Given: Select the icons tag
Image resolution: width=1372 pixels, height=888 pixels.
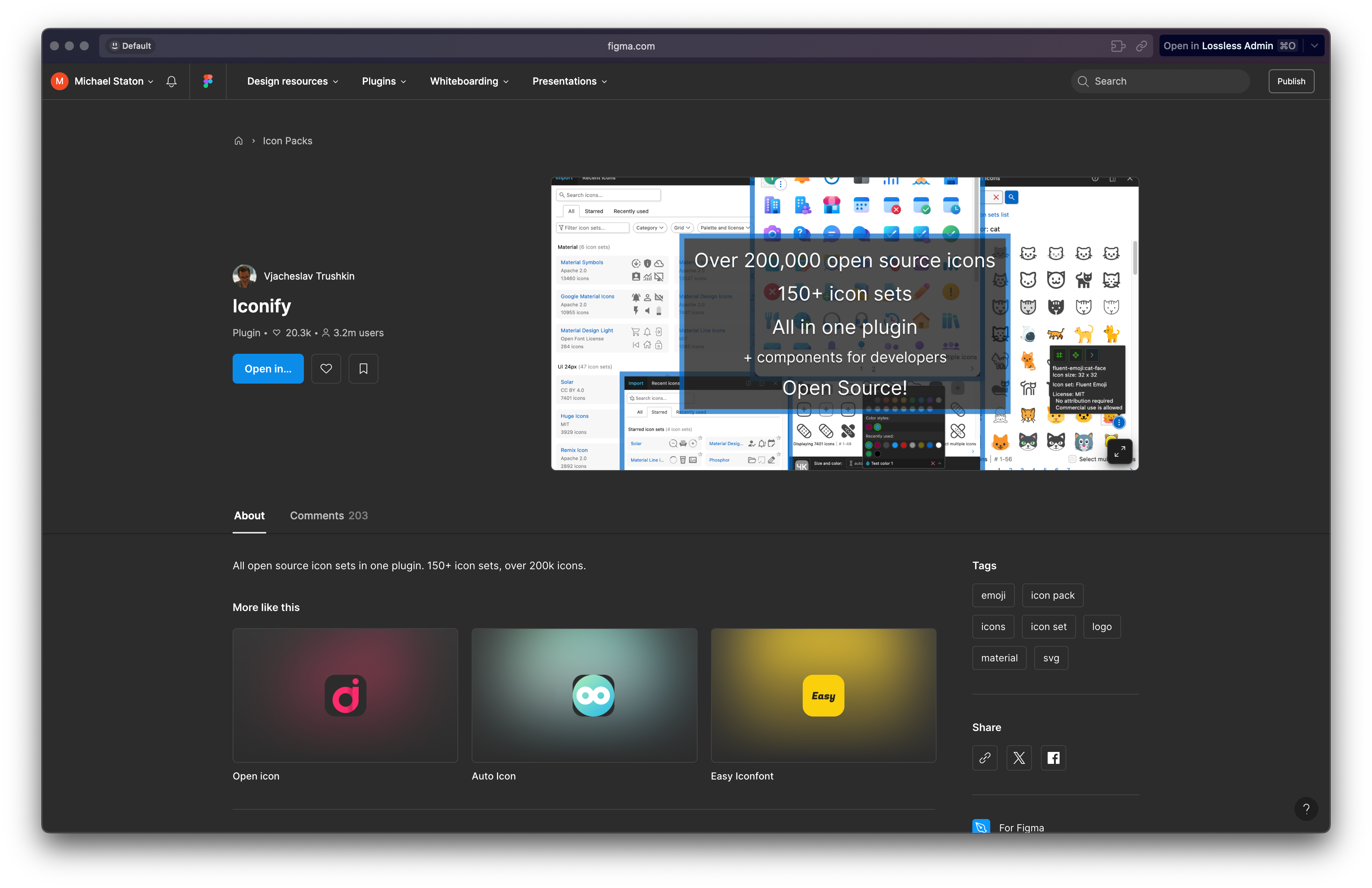Looking at the screenshot, I should pyautogui.click(x=993, y=627).
